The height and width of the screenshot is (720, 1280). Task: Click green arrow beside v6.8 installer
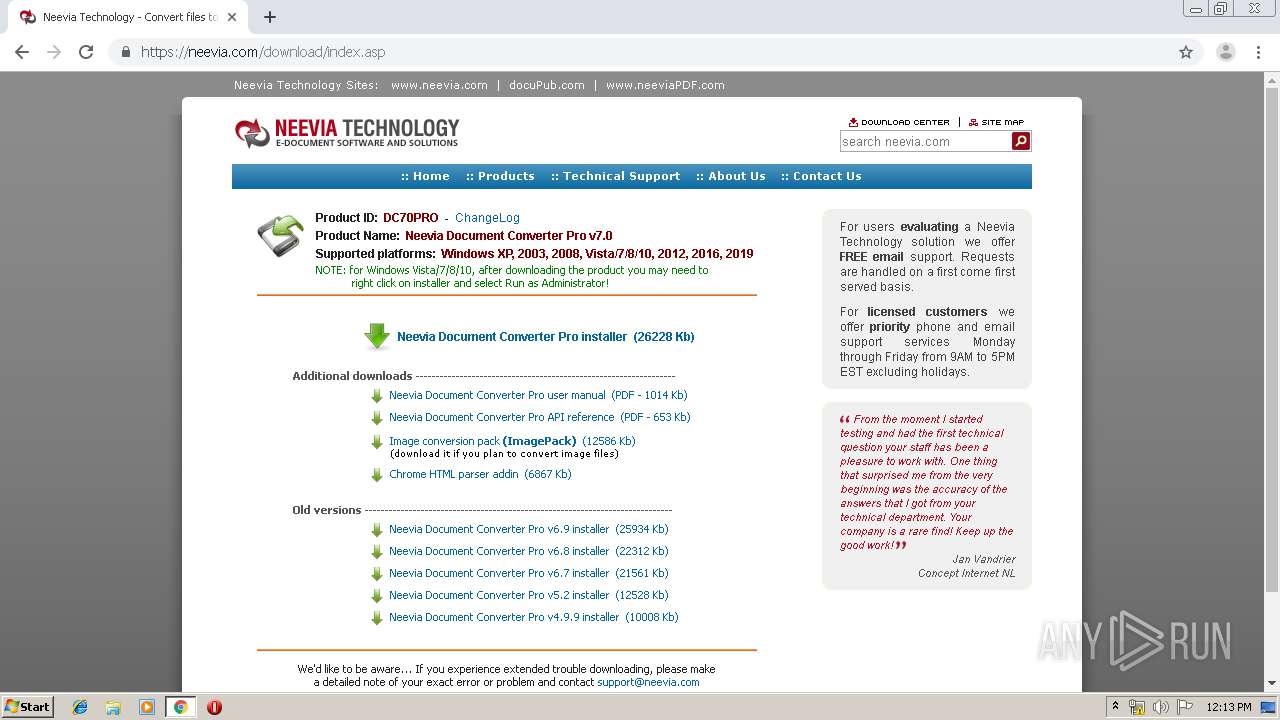[x=377, y=552]
